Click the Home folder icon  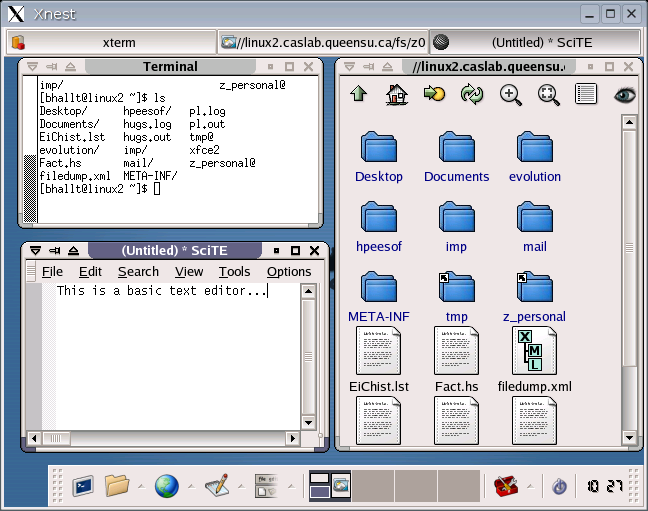(x=397, y=95)
